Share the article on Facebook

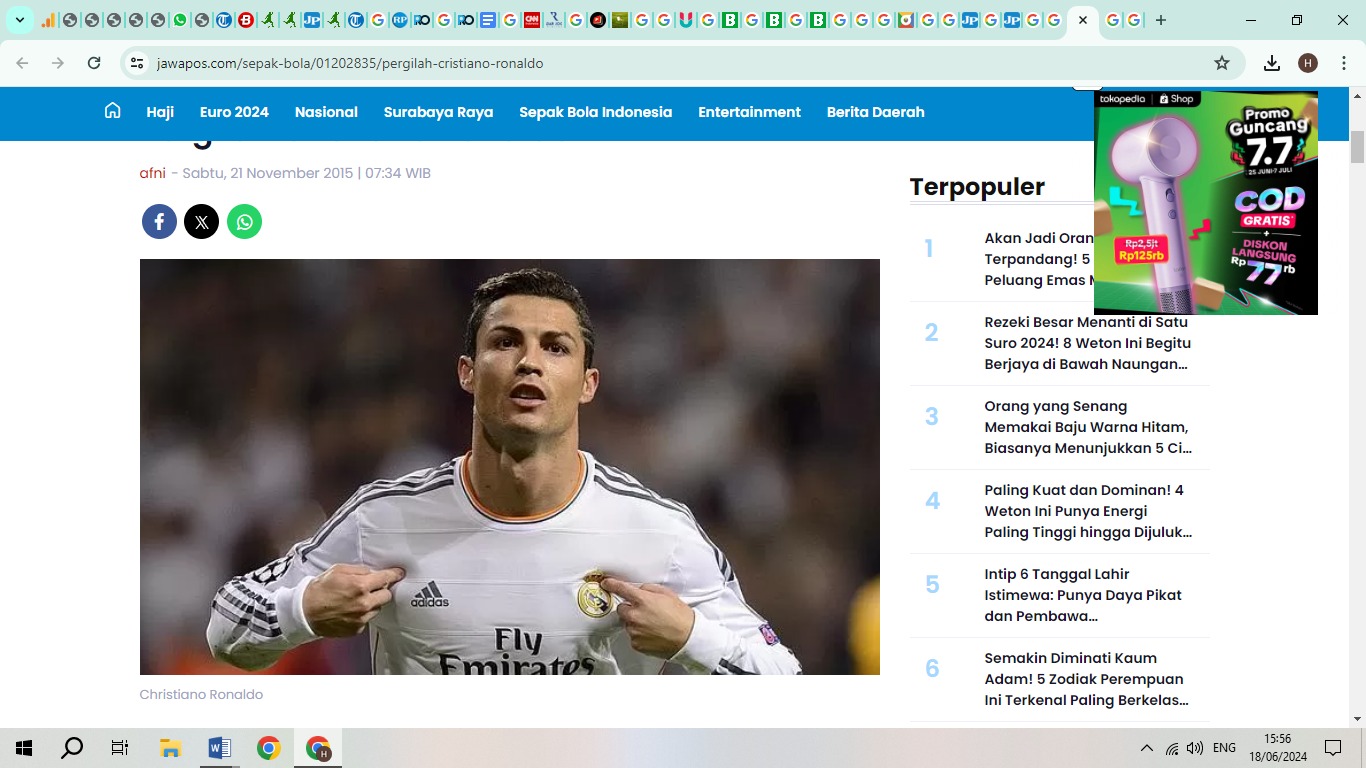(x=159, y=221)
